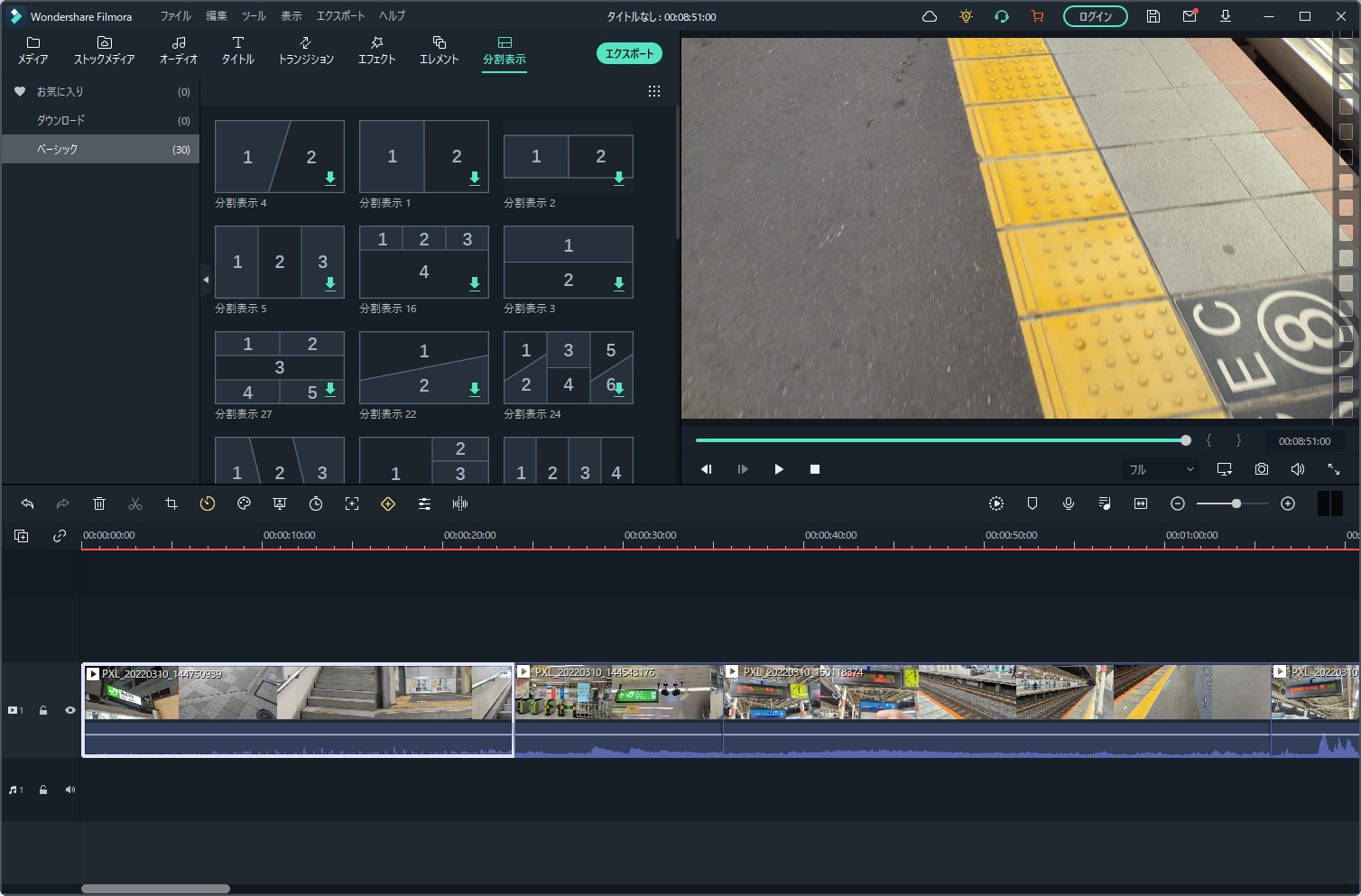Toggle lock on video track 1

[43, 710]
